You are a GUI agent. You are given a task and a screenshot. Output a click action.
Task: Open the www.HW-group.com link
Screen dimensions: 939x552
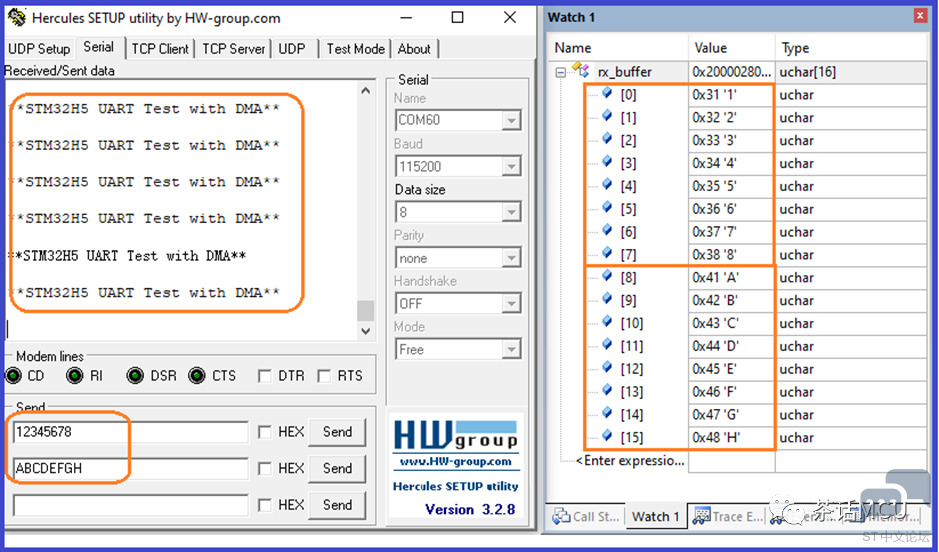pos(456,462)
